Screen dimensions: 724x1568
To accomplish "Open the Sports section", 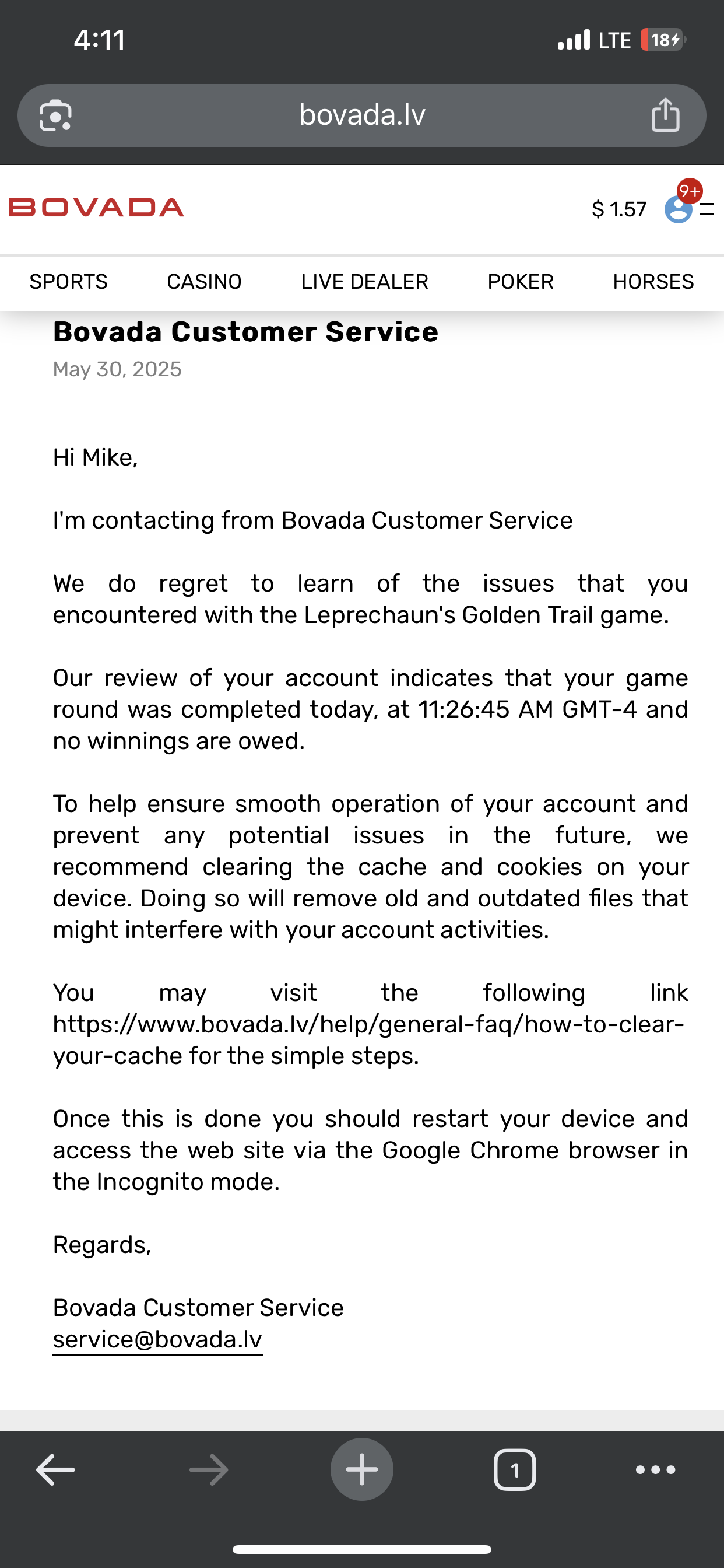I will point(69,282).
